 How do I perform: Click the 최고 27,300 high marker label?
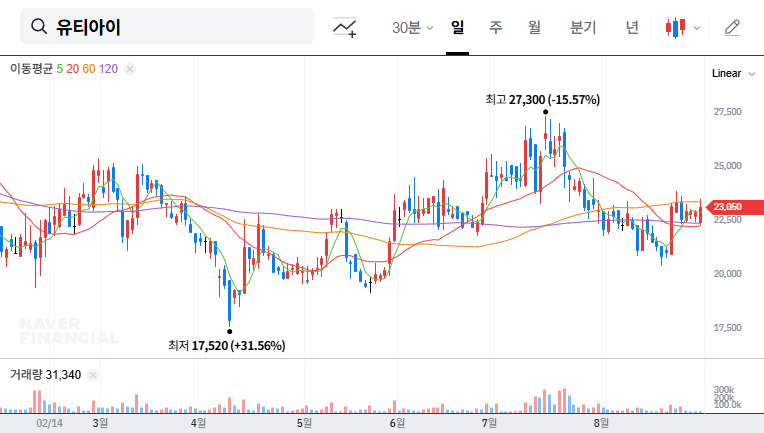(542, 100)
